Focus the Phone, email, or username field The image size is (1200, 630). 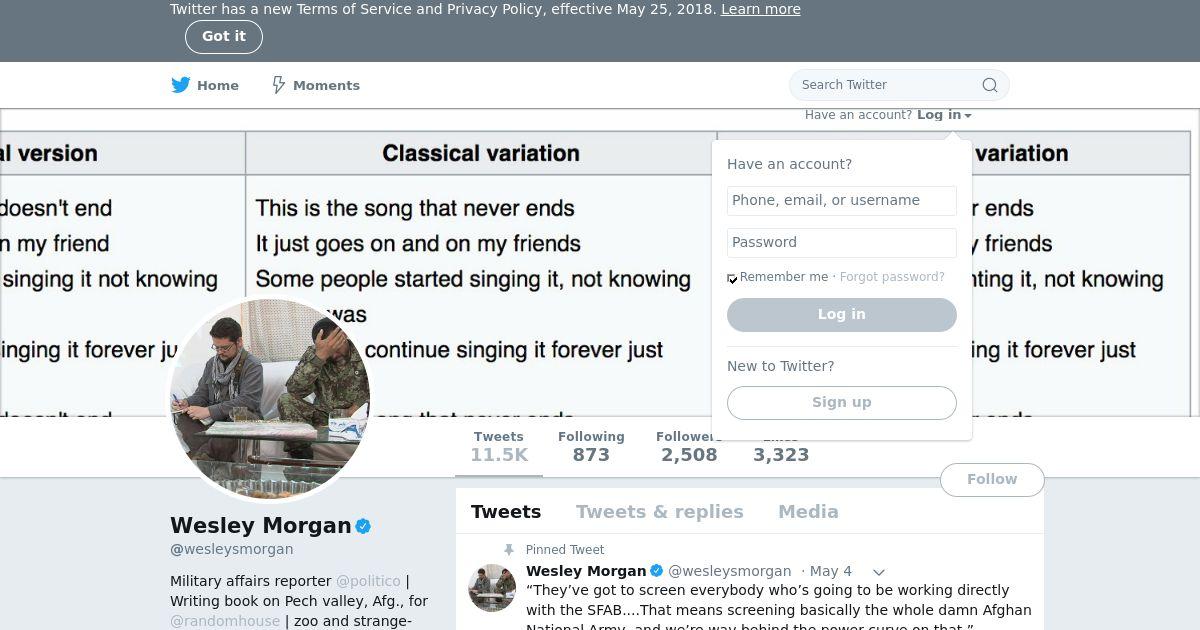pyautogui.click(x=842, y=200)
